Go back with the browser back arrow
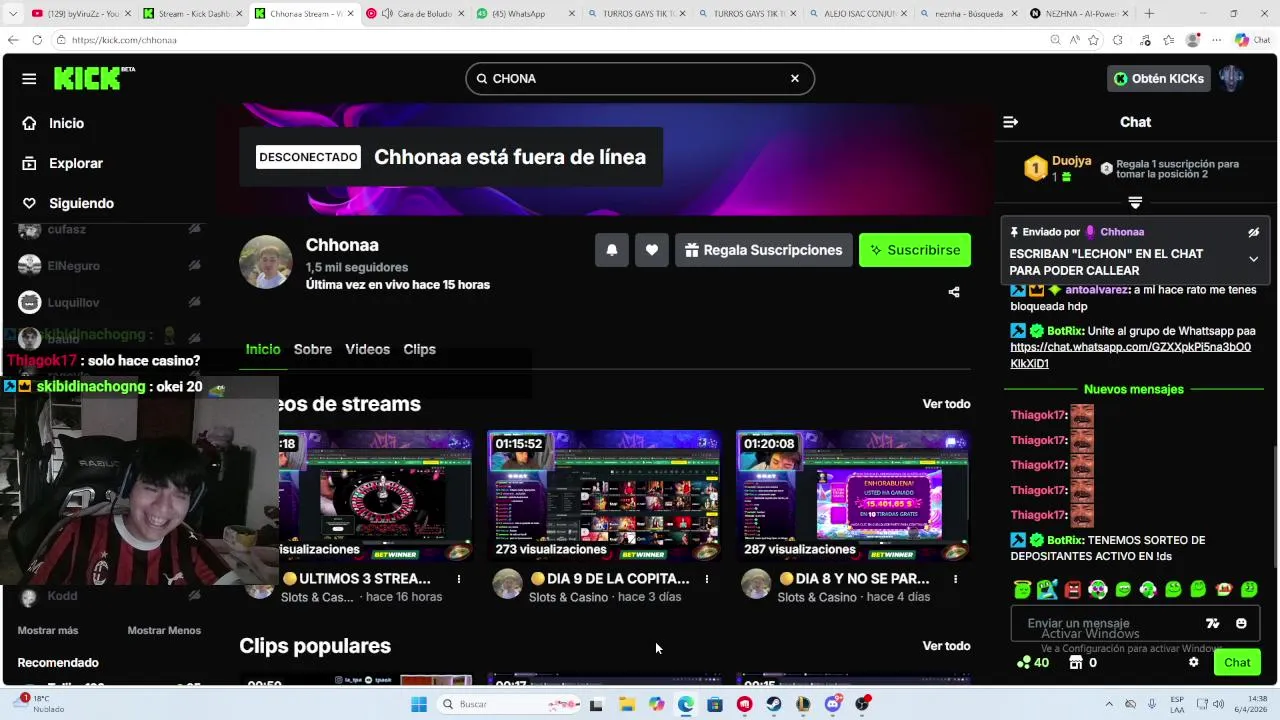Image resolution: width=1280 pixels, height=720 pixels. (x=13, y=40)
